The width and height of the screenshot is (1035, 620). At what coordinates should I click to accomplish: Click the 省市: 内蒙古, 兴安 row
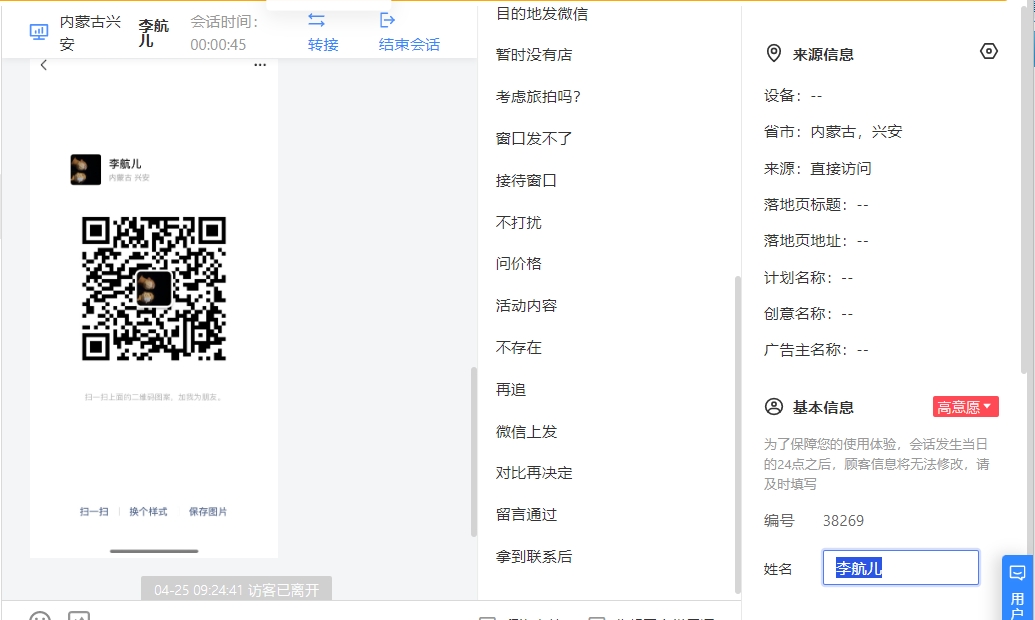833,132
